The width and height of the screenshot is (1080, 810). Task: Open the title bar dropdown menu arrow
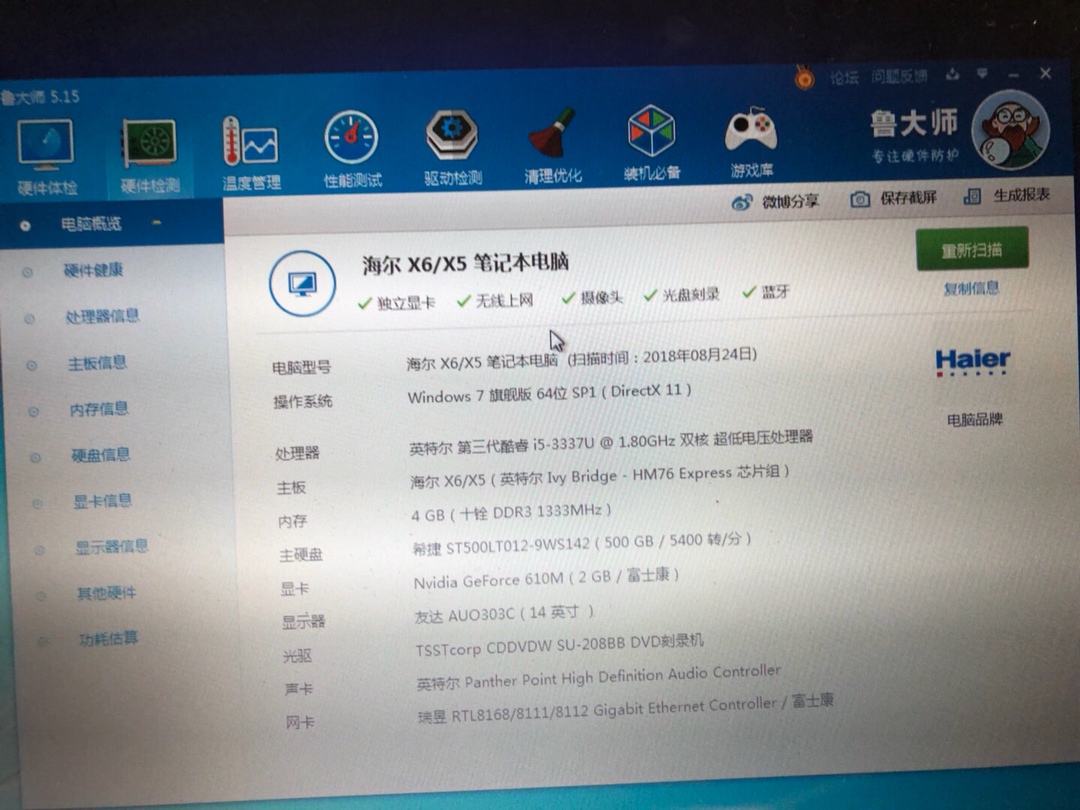[982, 73]
